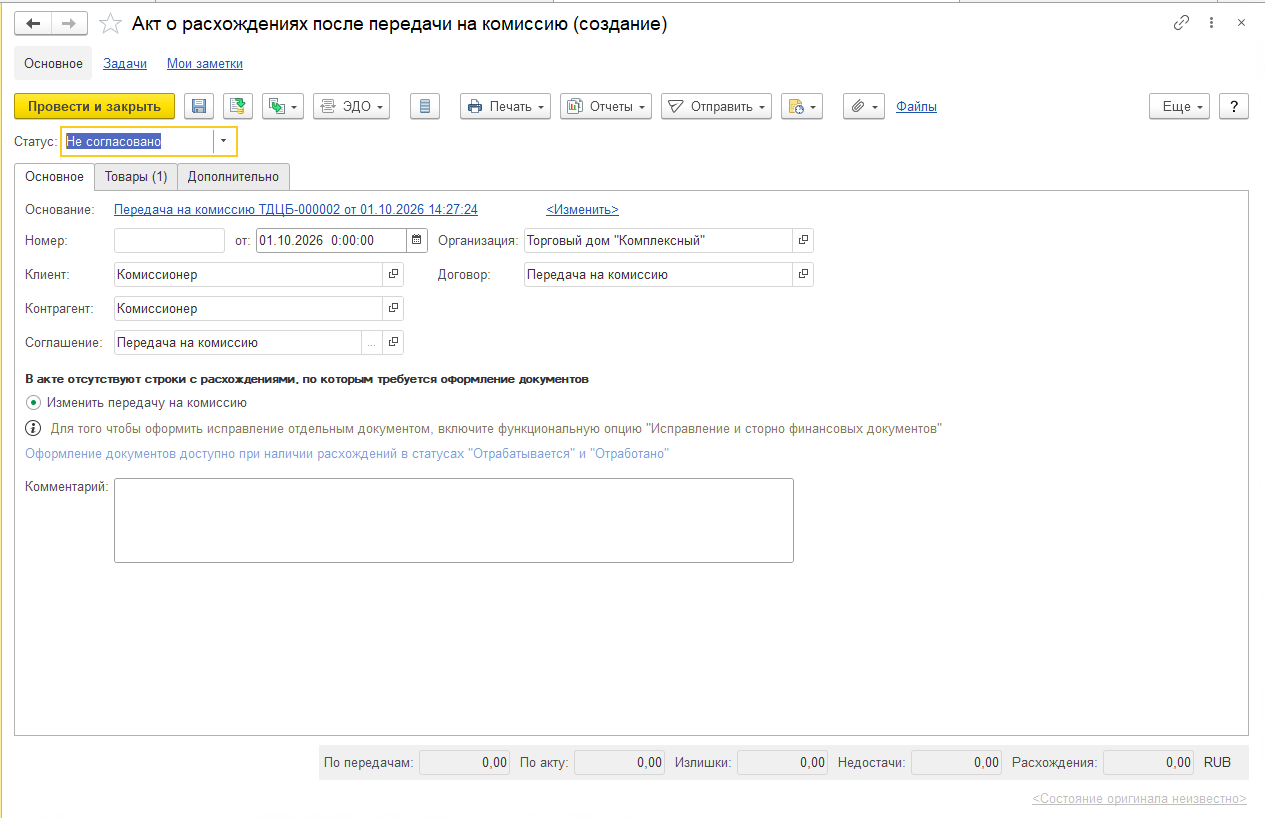1265x818 pixels.
Task: Open the list icon after ЭДО
Action: pos(425,106)
